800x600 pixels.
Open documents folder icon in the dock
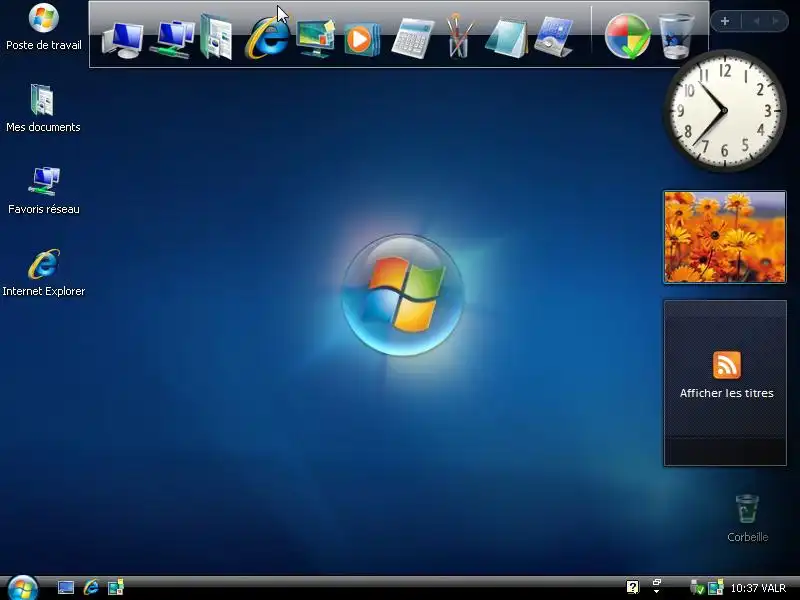(216, 37)
